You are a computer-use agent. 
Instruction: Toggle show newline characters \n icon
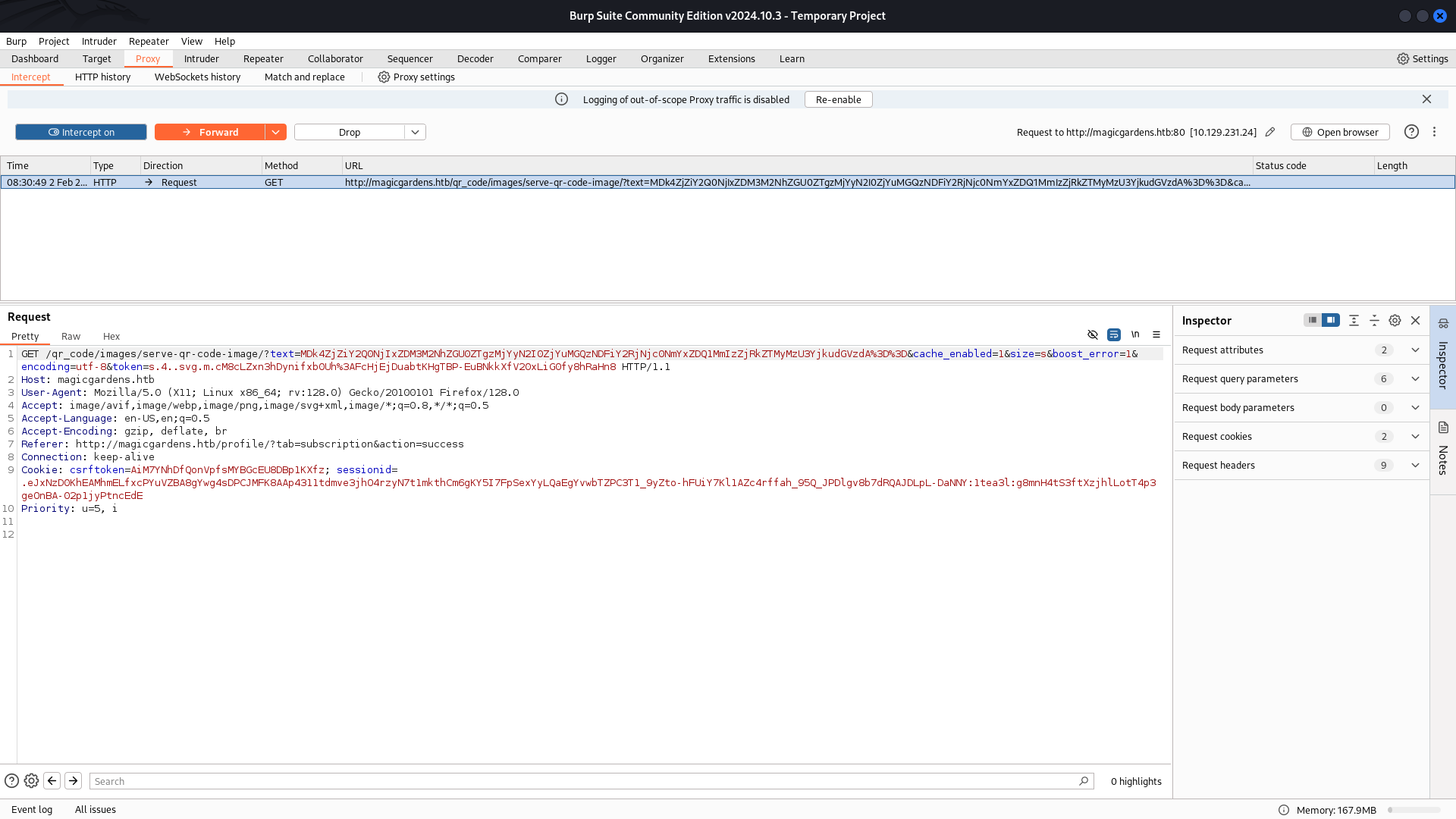click(x=1135, y=334)
